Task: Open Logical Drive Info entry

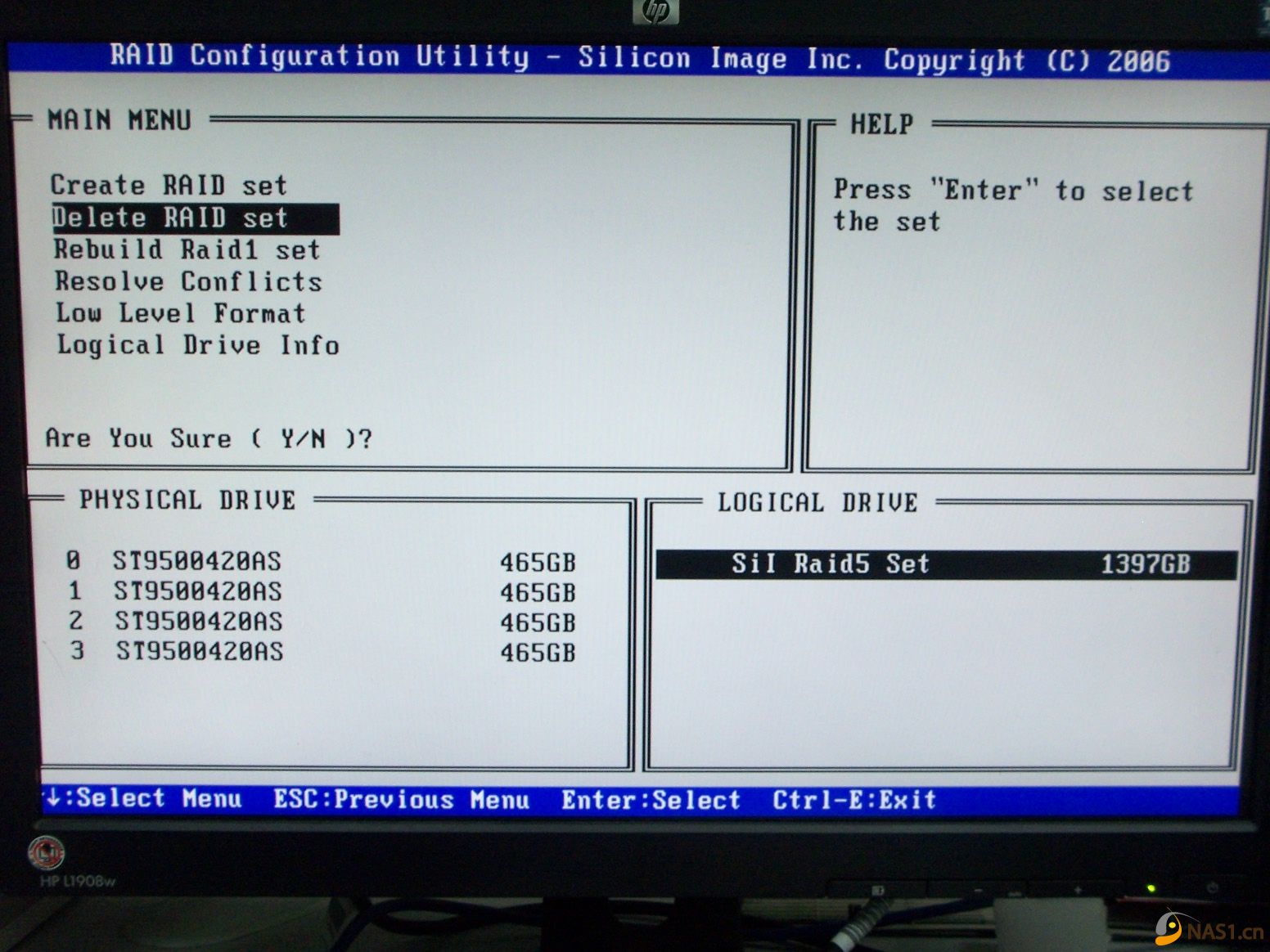Action: pyautogui.click(x=198, y=345)
